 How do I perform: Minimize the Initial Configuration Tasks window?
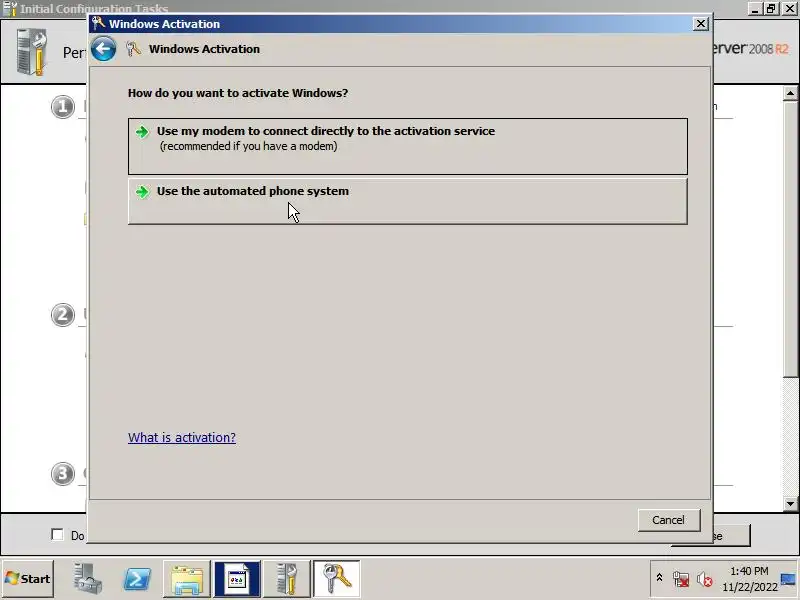pos(755,9)
